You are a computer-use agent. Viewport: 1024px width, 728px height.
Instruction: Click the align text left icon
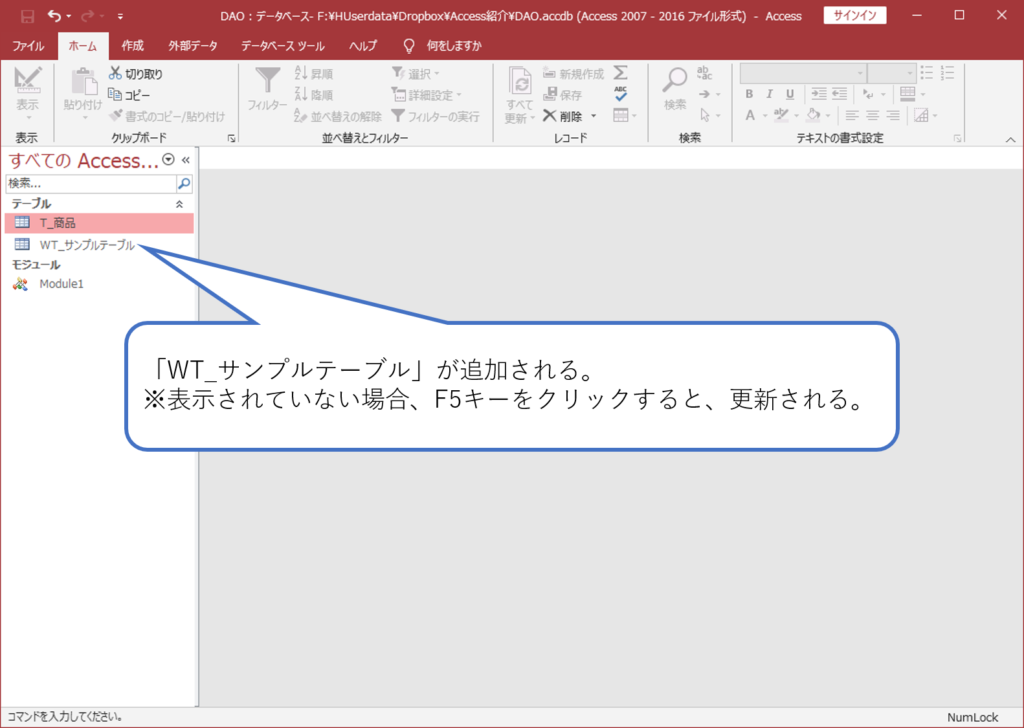click(x=852, y=116)
